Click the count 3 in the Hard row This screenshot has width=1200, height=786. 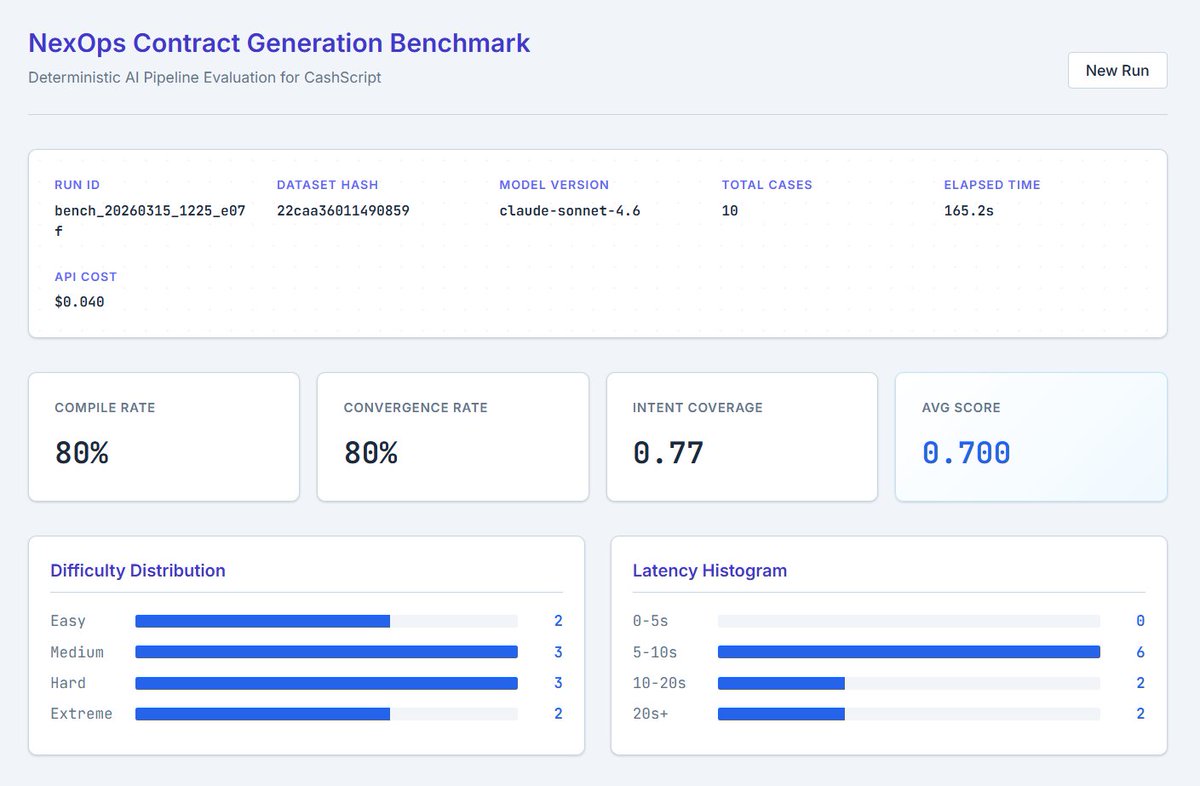[x=558, y=683]
